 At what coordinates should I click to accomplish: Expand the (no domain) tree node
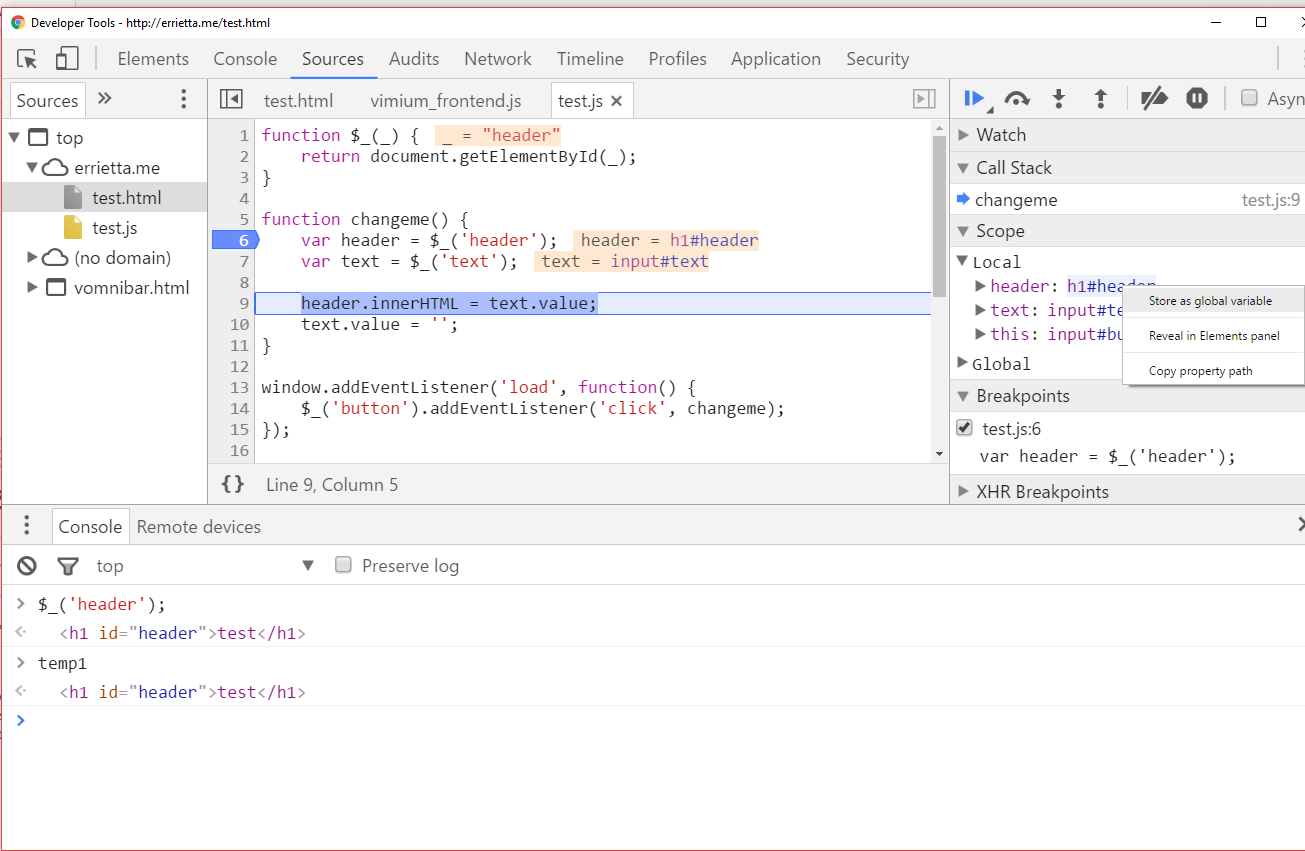33,257
